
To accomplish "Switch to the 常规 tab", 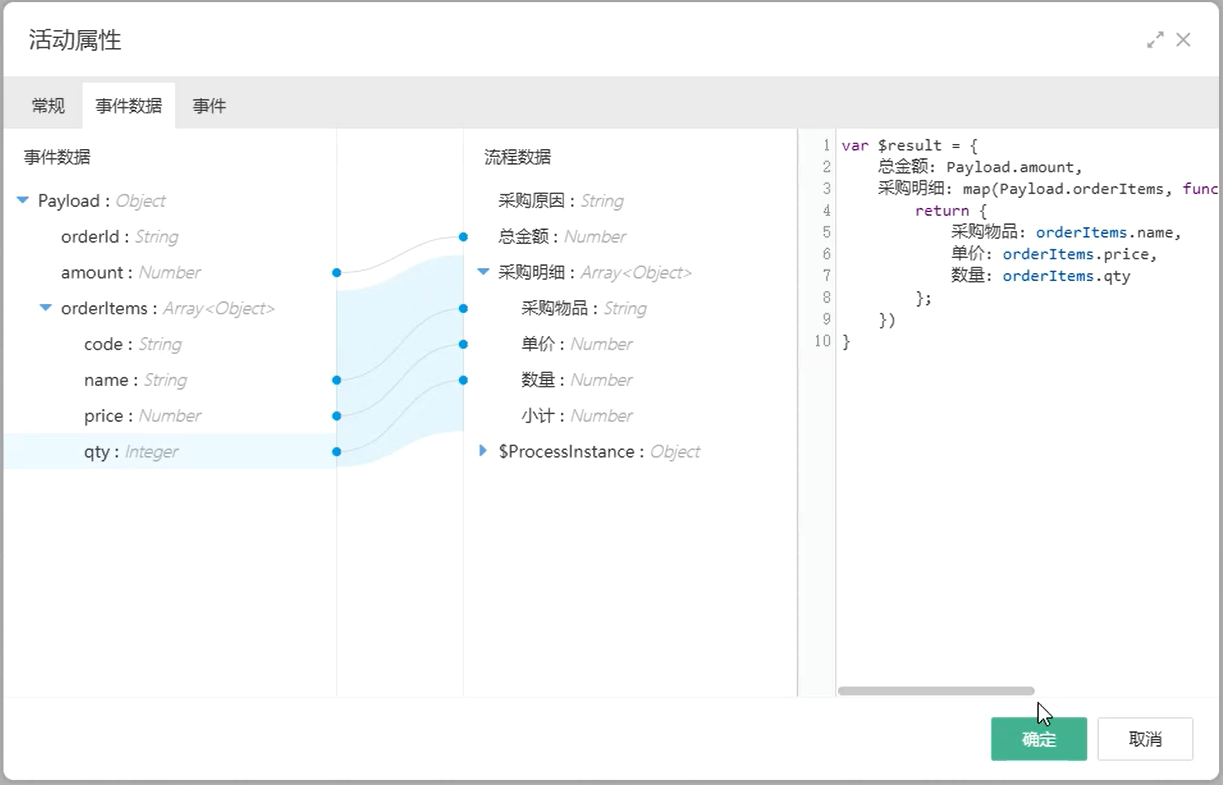I will pos(48,106).
